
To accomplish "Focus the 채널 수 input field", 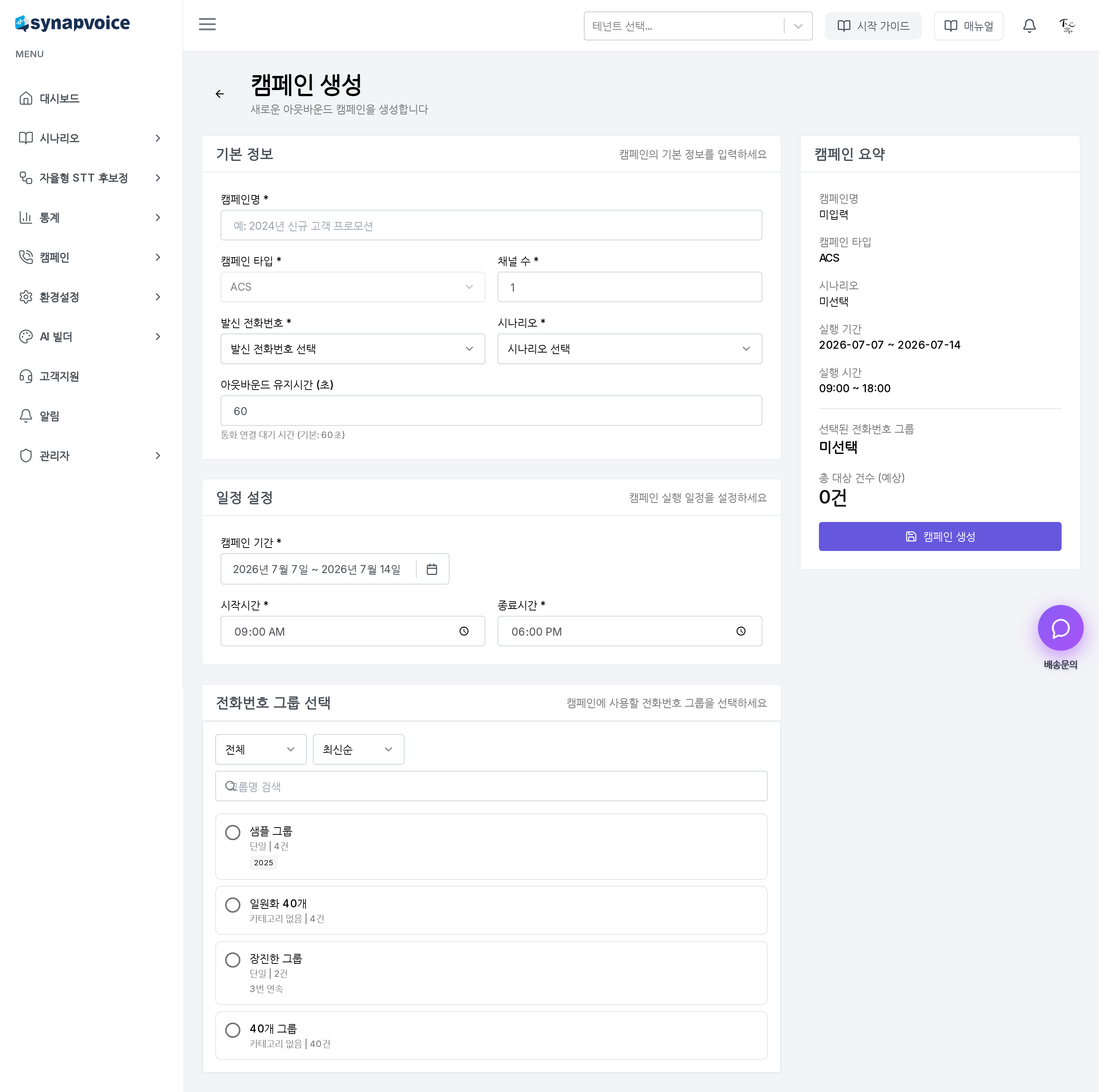I will 630,287.
